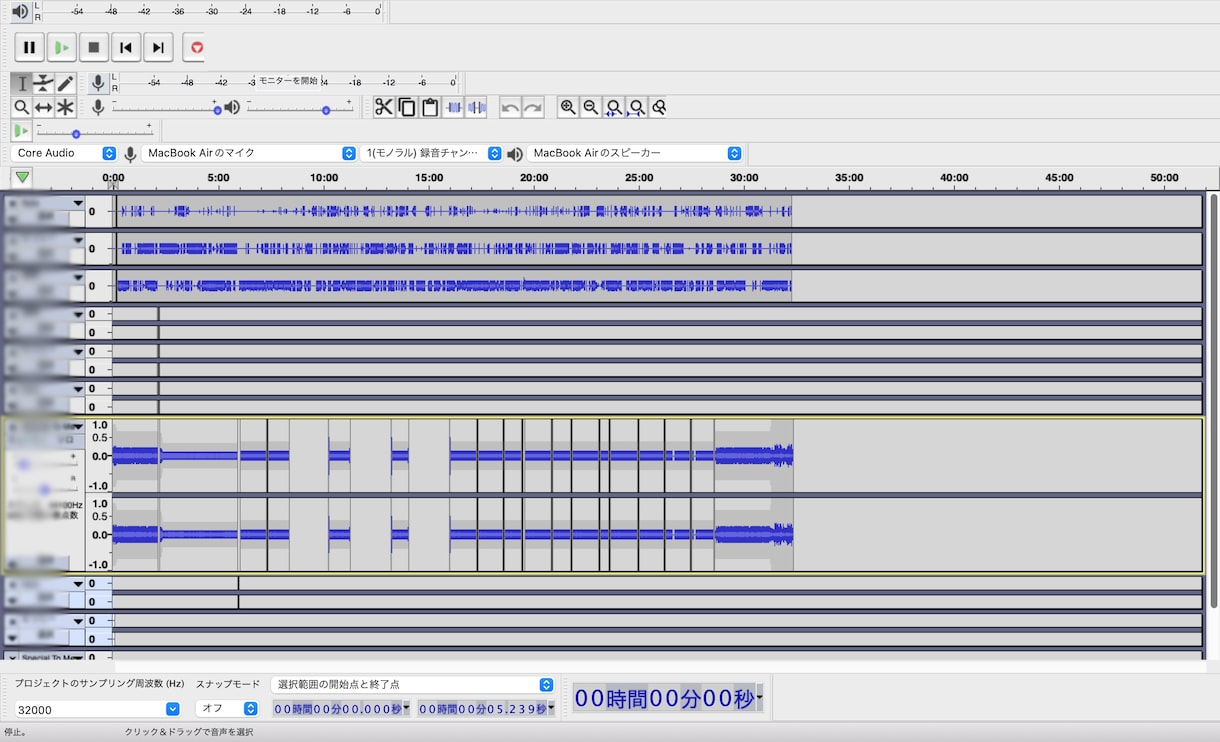The width and height of the screenshot is (1220, 742).
Task: Click the playback speed slider
Action: pos(94,131)
